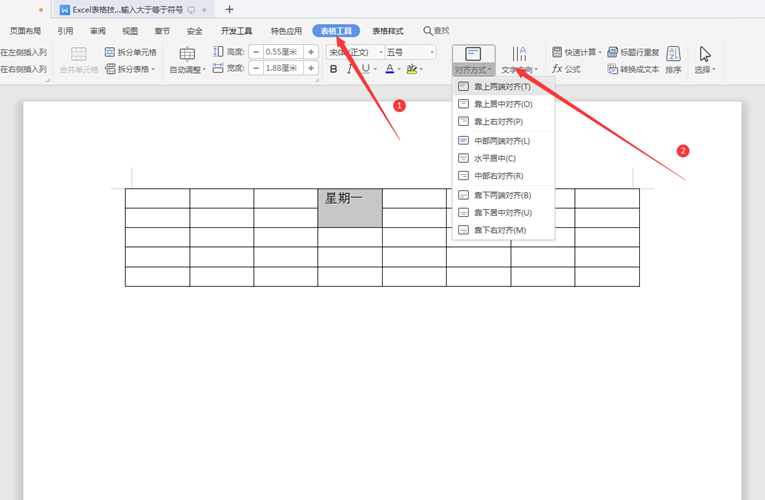Insert a formula with the fx 公式 icon
The image size is (765, 500).
click(557, 69)
